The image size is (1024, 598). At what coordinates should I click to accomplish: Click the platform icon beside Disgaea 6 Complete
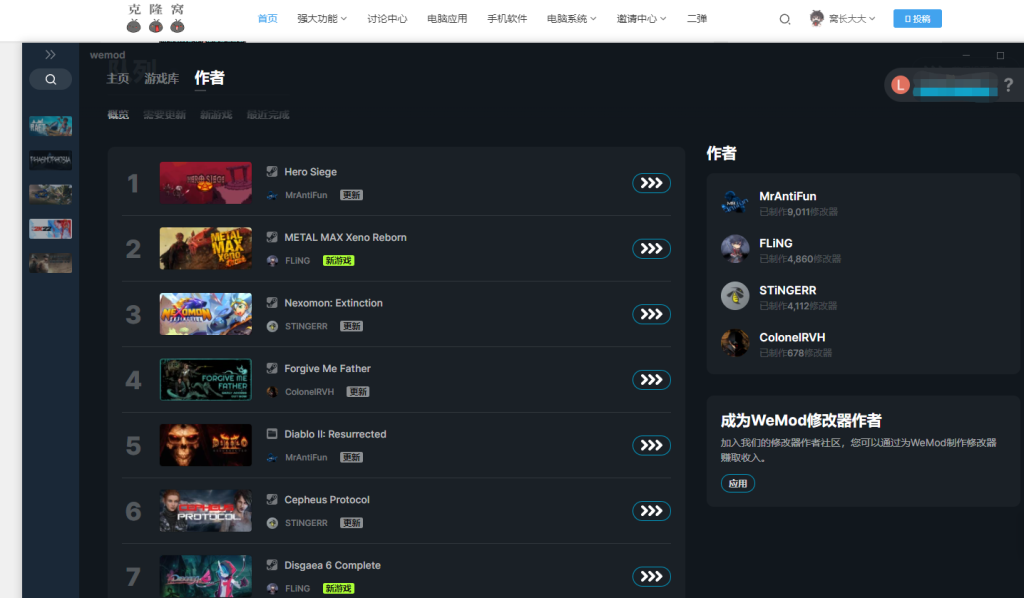click(x=272, y=565)
